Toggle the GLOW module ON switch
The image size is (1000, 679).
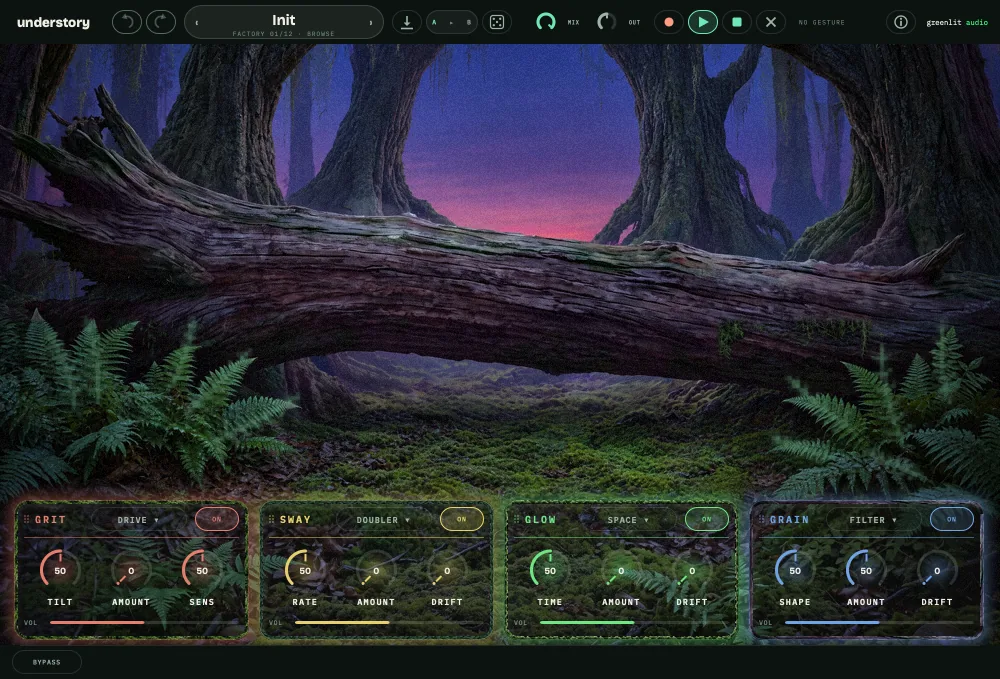coord(707,519)
